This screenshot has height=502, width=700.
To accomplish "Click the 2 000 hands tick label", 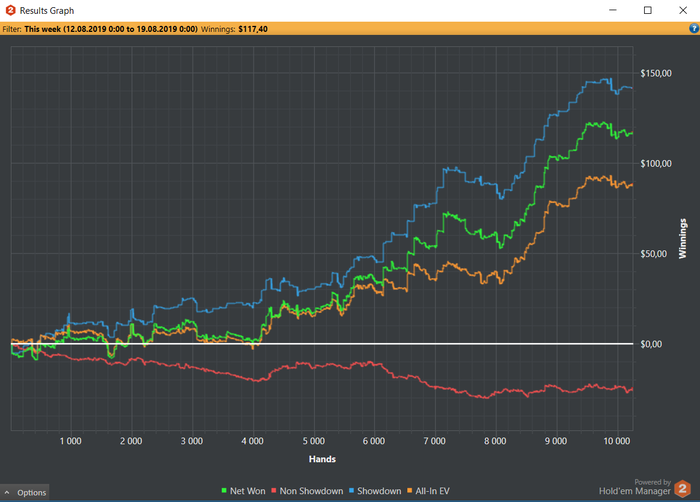I will click(131, 441).
